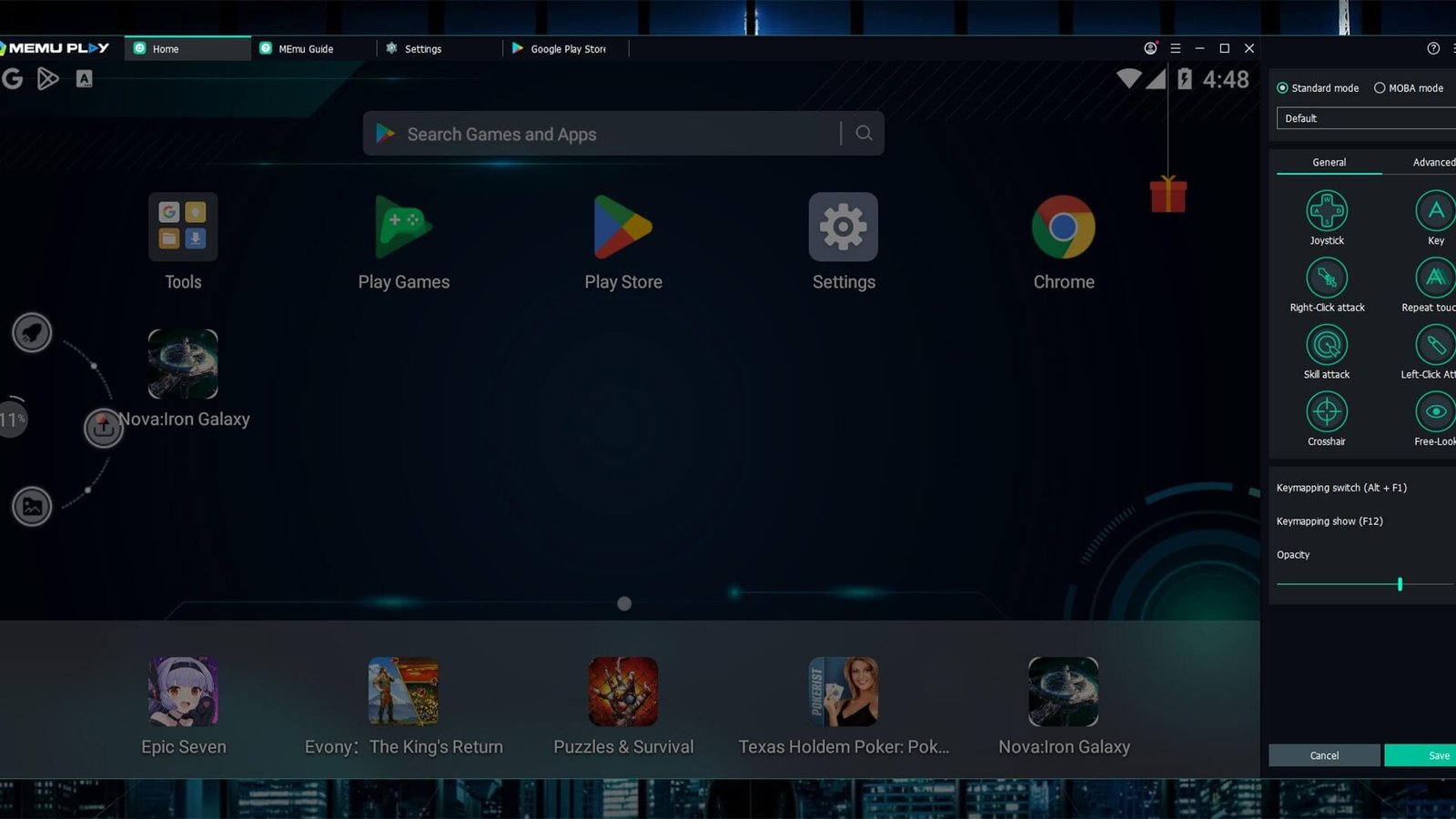Click the Opacity slider handle
Viewport: 1456px width, 819px height.
click(1400, 584)
